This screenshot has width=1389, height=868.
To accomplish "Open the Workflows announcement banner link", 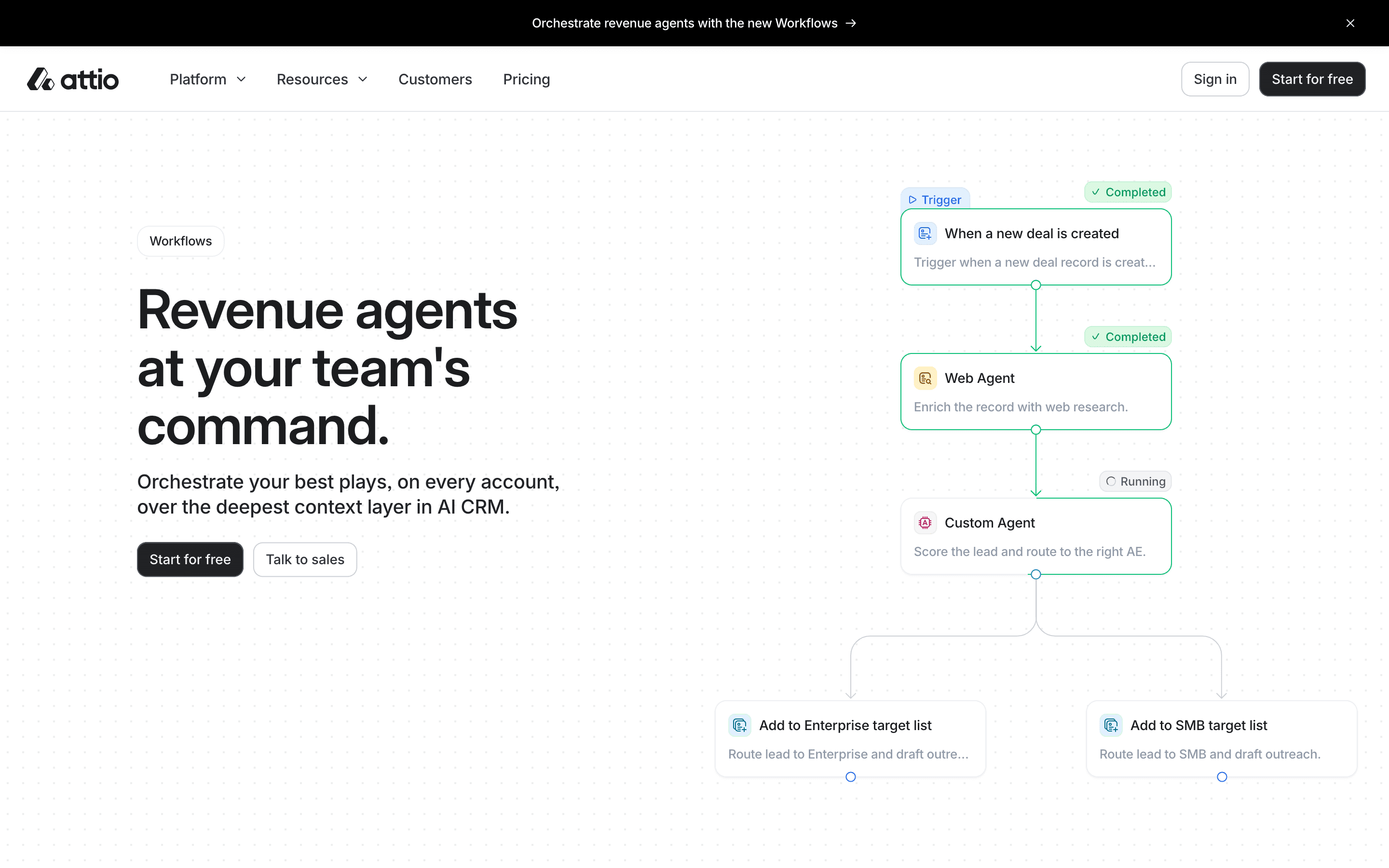I will (694, 23).
